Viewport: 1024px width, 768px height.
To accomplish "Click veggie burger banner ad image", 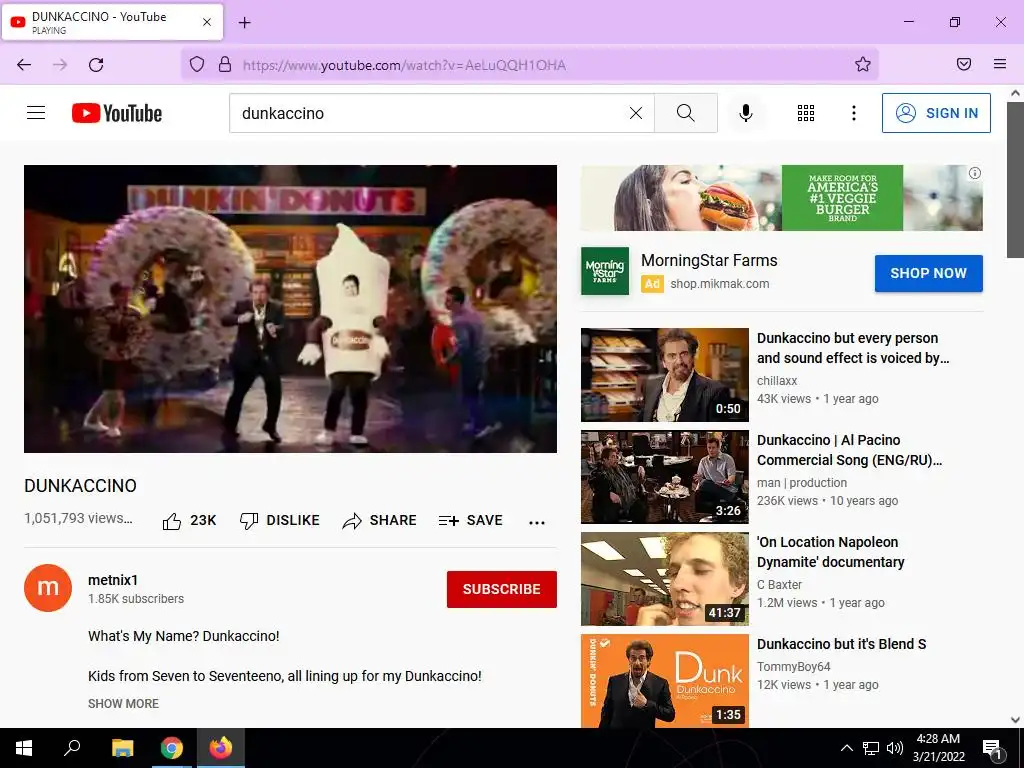I will 782,198.
